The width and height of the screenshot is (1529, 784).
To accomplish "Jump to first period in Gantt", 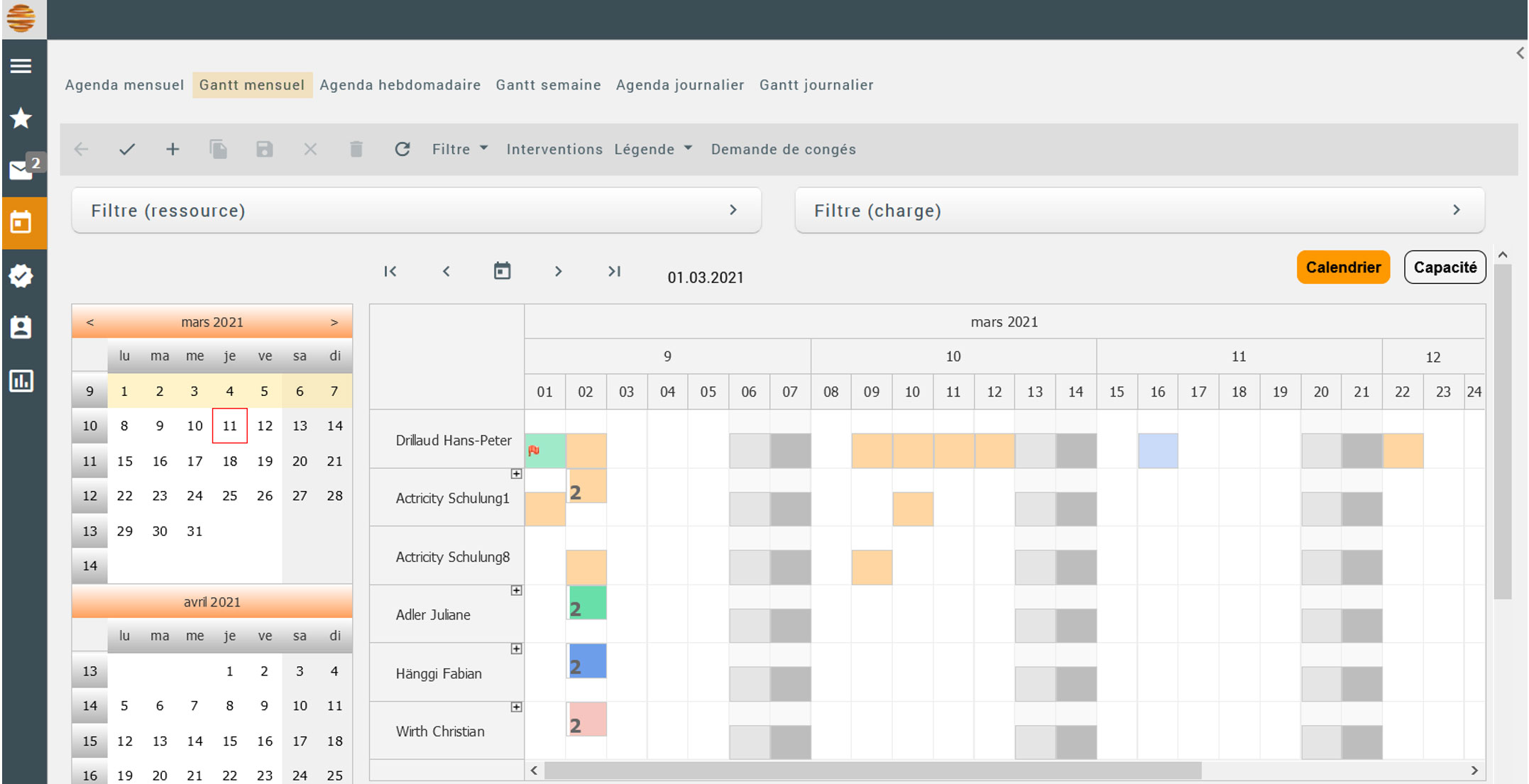I will 390,271.
